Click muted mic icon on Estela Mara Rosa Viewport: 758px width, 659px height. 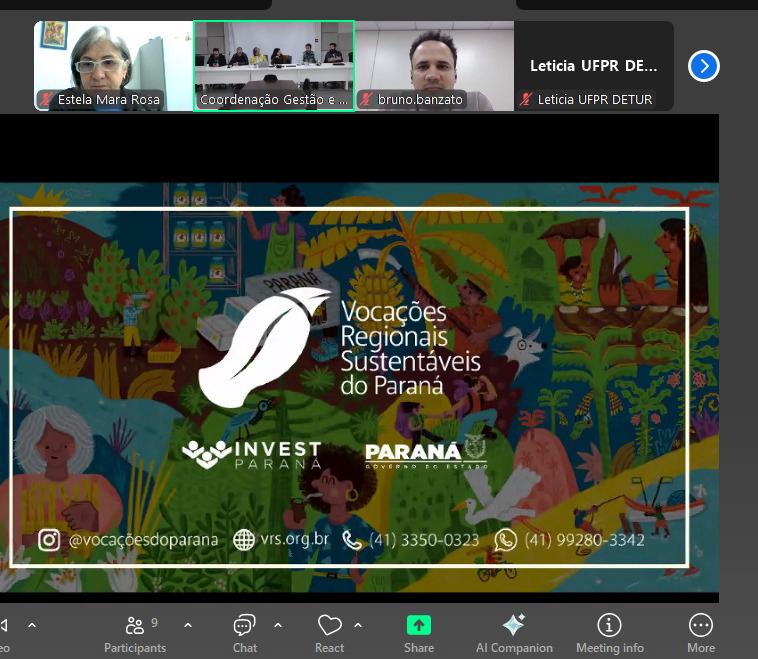[x=46, y=99]
